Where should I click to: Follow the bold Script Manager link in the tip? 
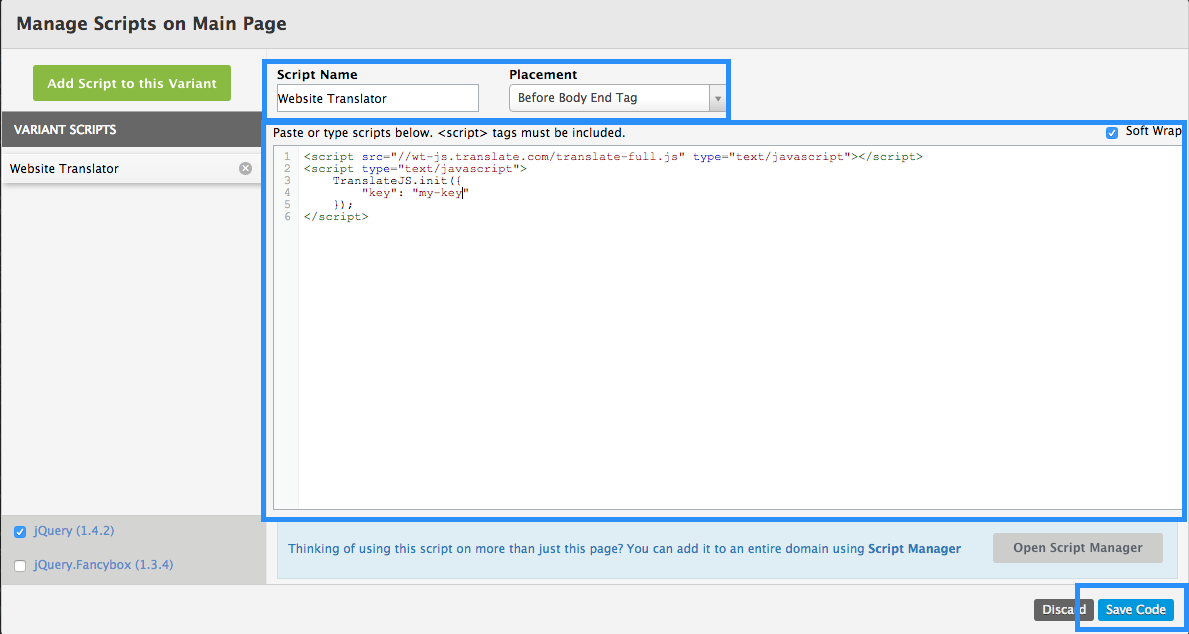(914, 548)
